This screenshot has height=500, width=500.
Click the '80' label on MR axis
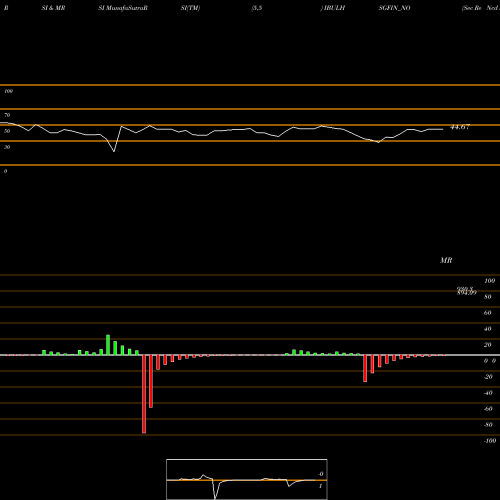click(488, 297)
